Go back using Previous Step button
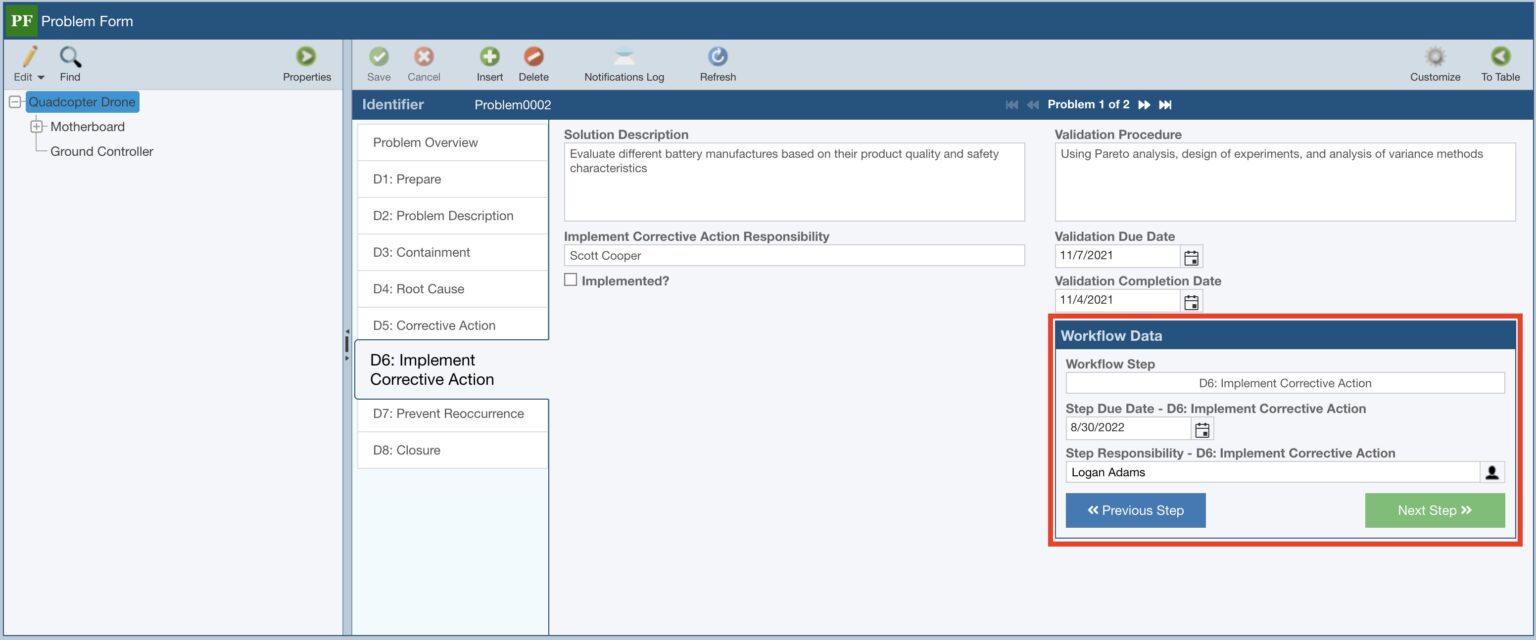Viewport: 1536px width, 640px height. [x=1135, y=510]
